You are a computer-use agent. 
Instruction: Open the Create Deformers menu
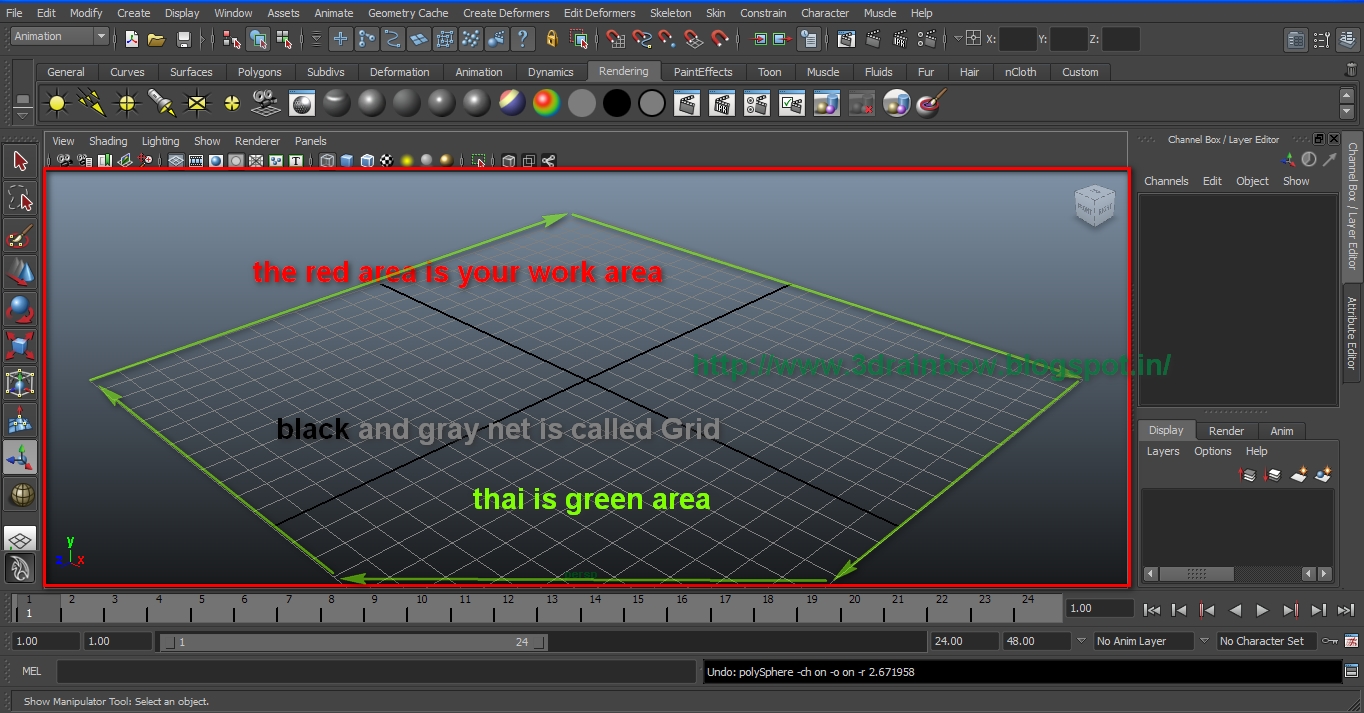point(506,13)
